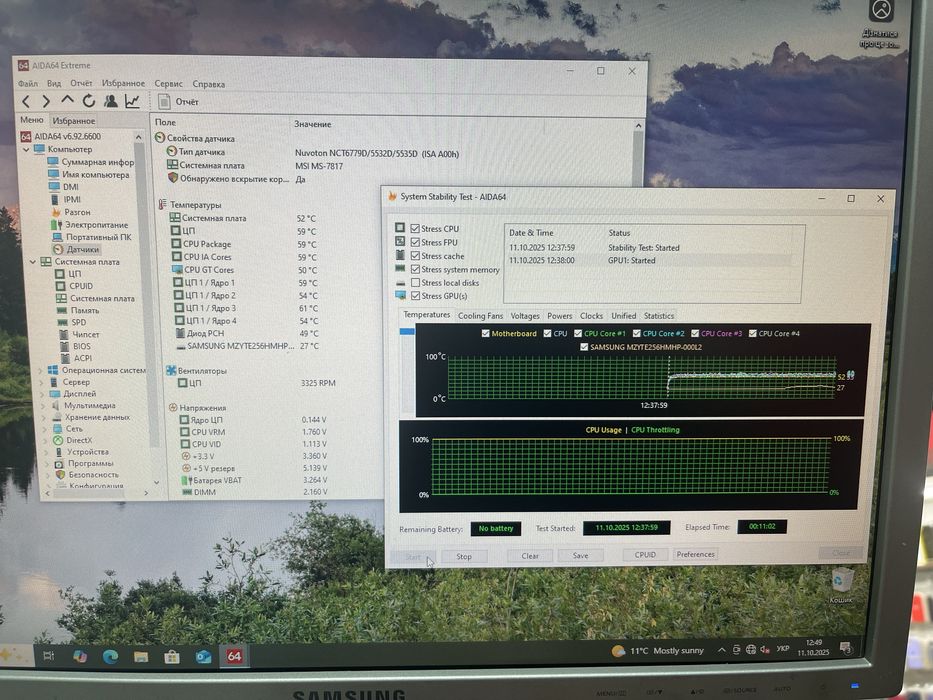Select Имя компьютера tree item
933x700 pixels.
[89, 175]
